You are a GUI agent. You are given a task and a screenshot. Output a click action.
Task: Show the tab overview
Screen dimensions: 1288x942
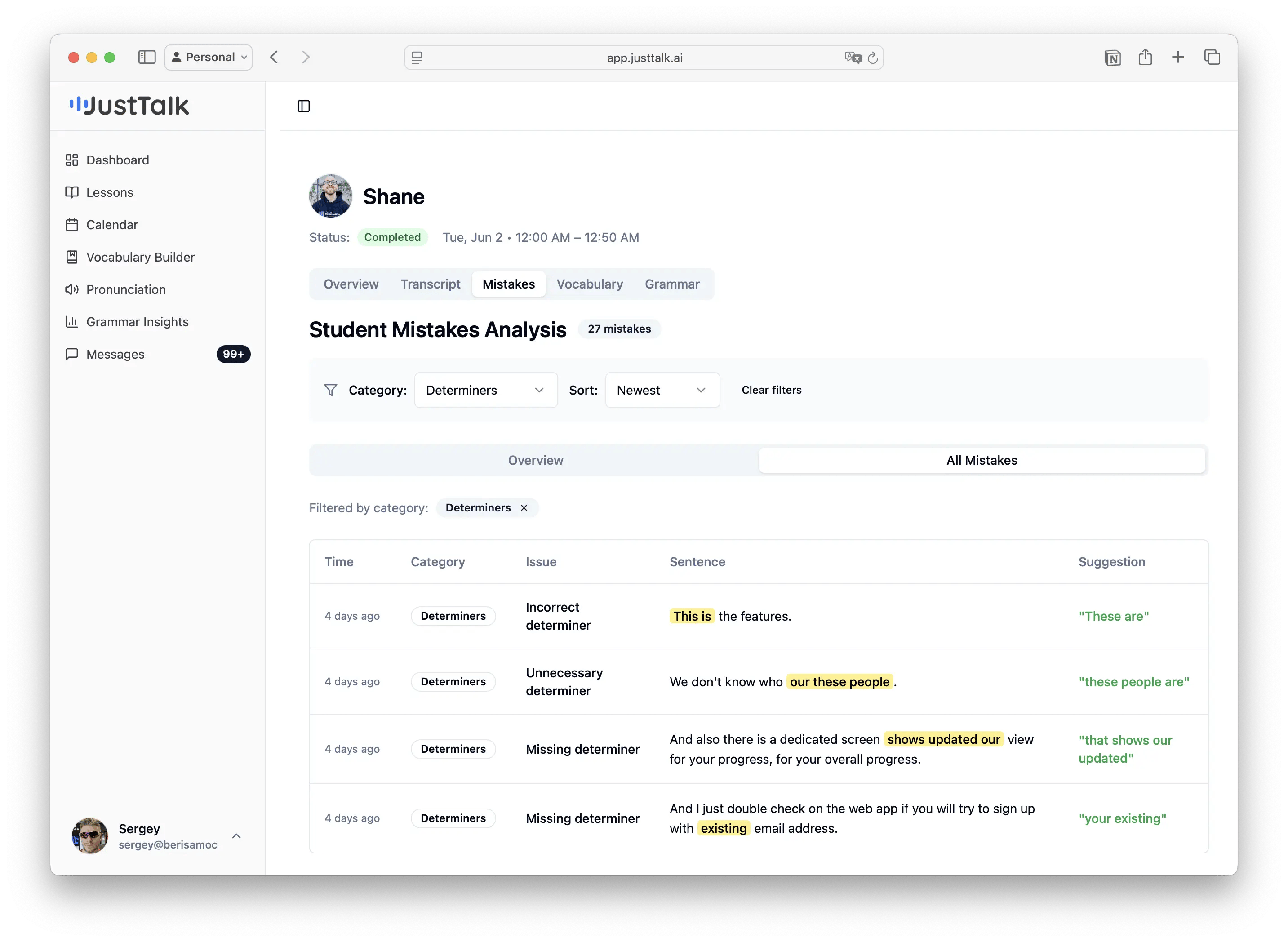[1212, 57]
